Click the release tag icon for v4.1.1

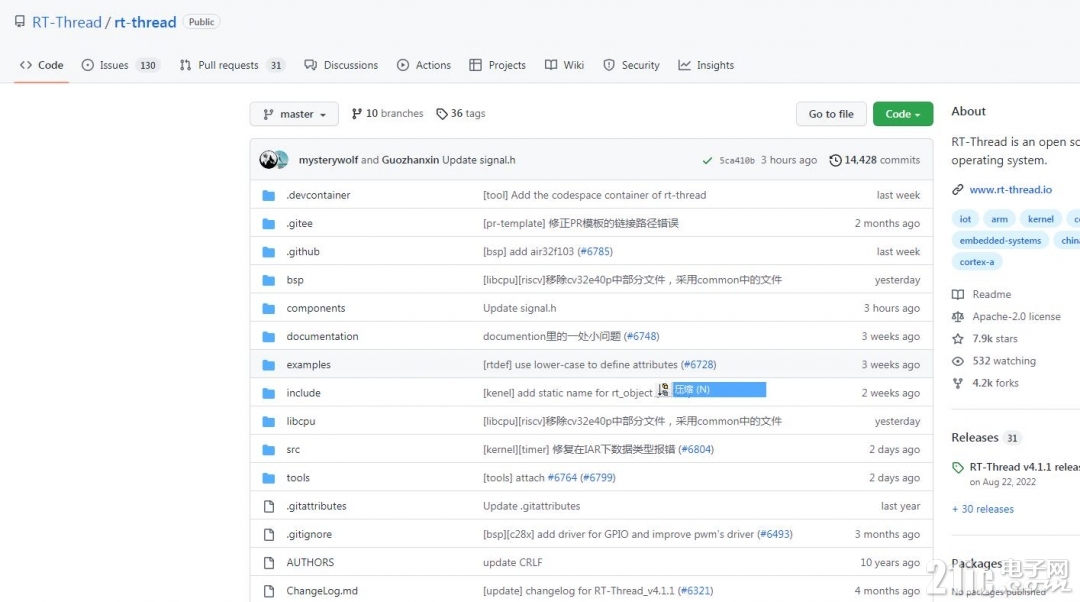point(957,468)
